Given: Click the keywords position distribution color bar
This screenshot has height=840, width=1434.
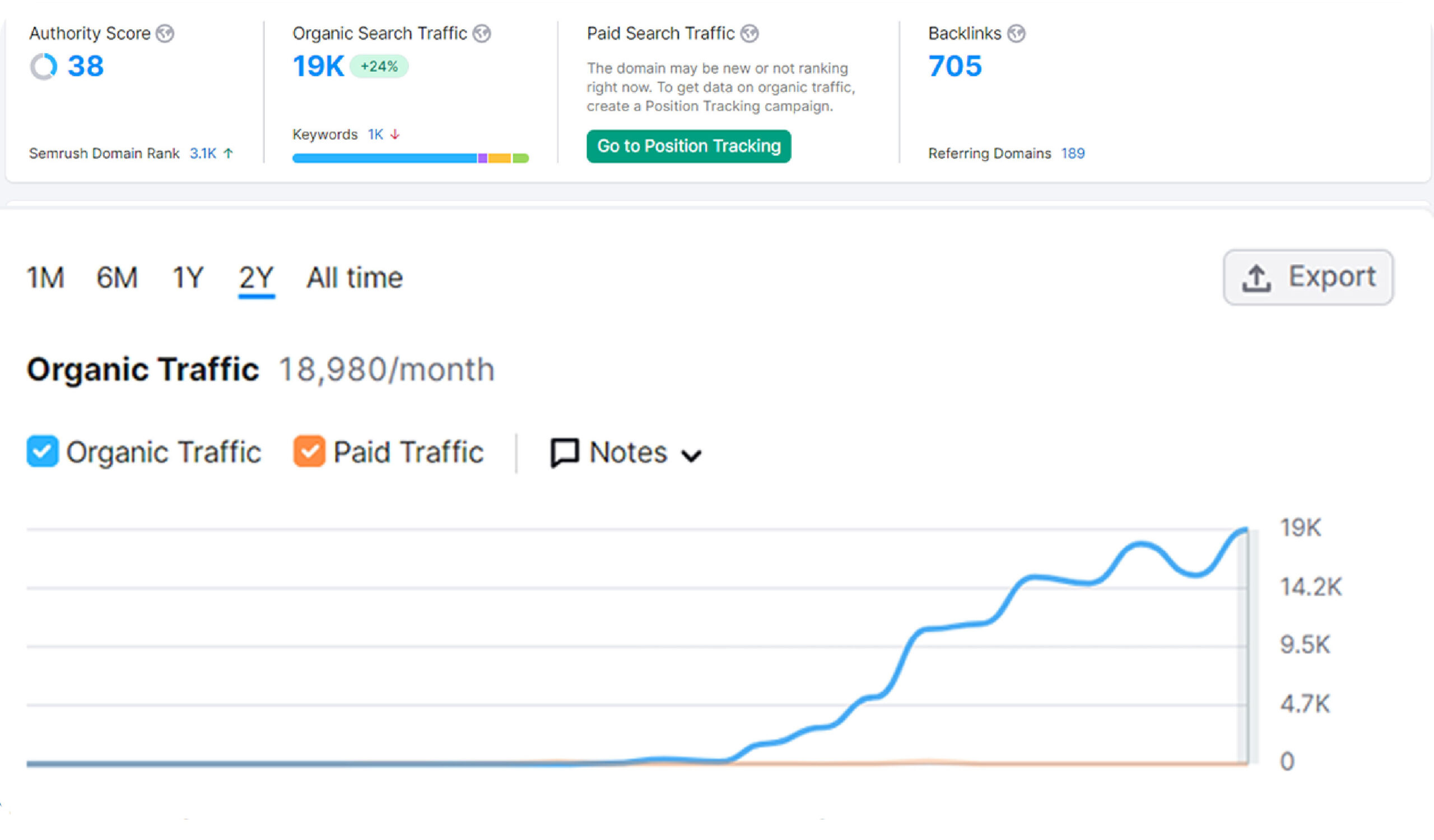Looking at the screenshot, I should coord(410,158).
